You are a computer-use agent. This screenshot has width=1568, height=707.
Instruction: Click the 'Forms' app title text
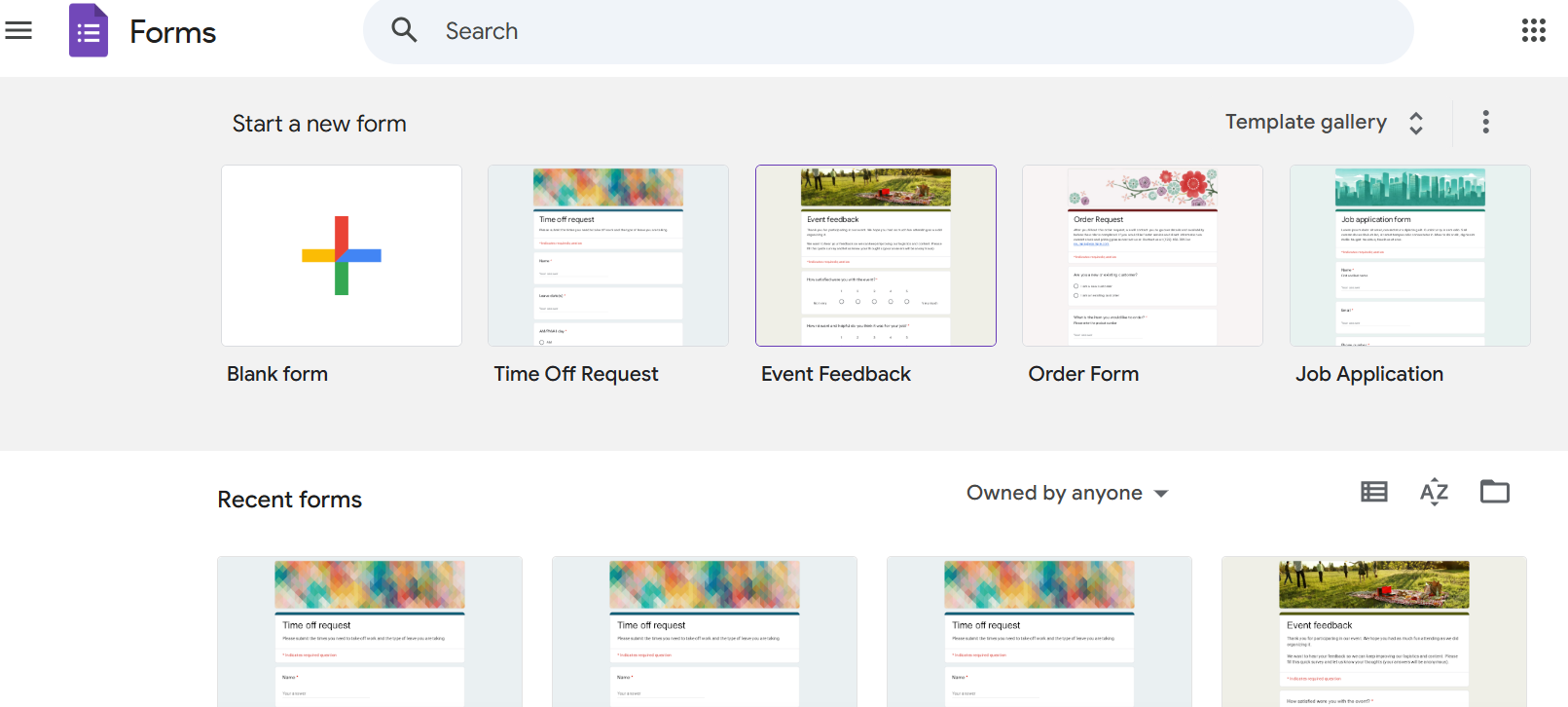coord(173,32)
